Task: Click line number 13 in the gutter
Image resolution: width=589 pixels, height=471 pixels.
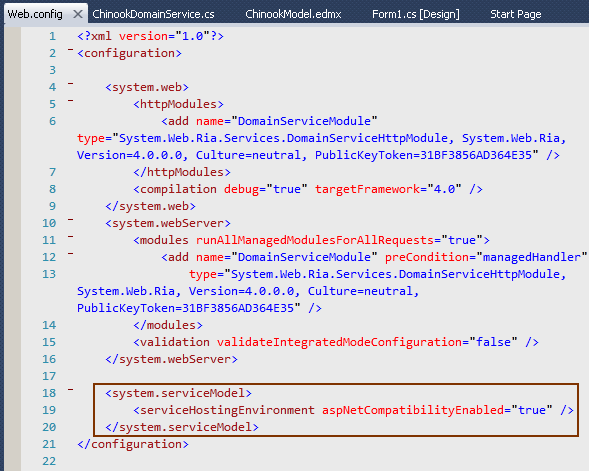Action: (49, 274)
